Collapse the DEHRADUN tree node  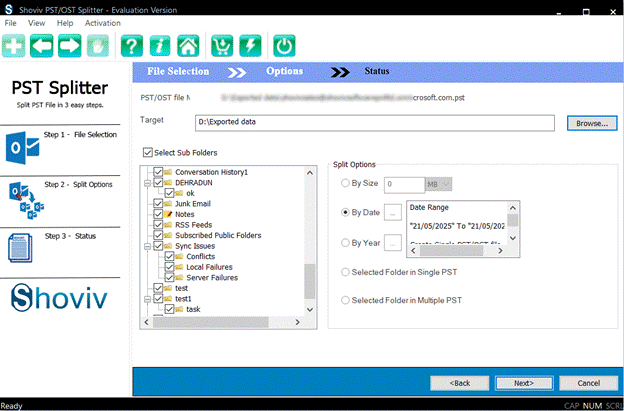[147, 183]
